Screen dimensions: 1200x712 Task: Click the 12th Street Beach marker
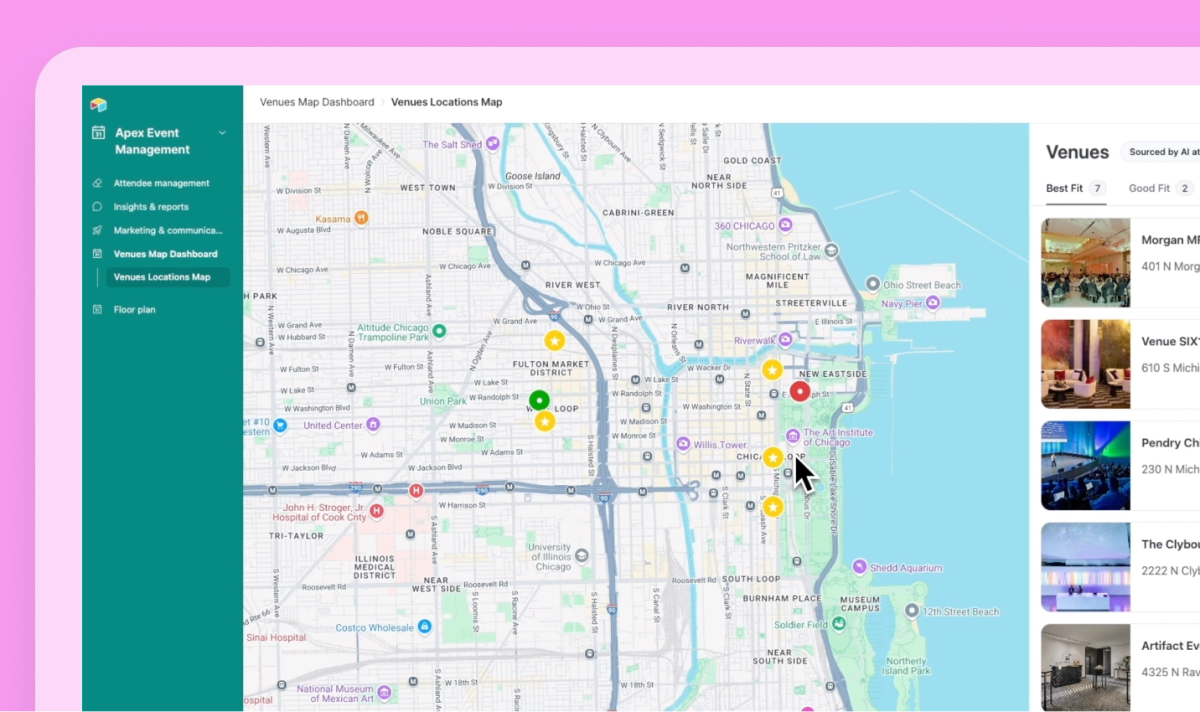911,610
